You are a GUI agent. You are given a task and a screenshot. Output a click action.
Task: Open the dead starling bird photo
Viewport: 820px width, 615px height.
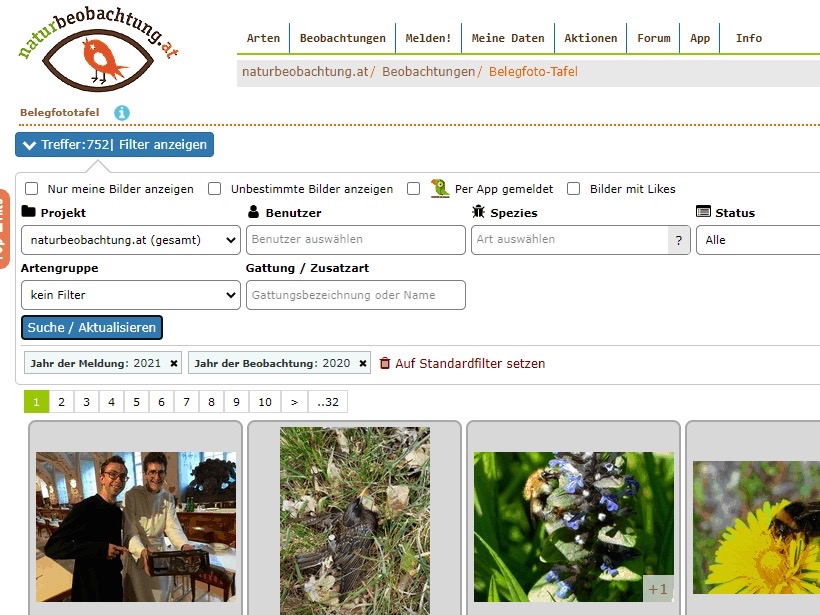click(x=355, y=521)
